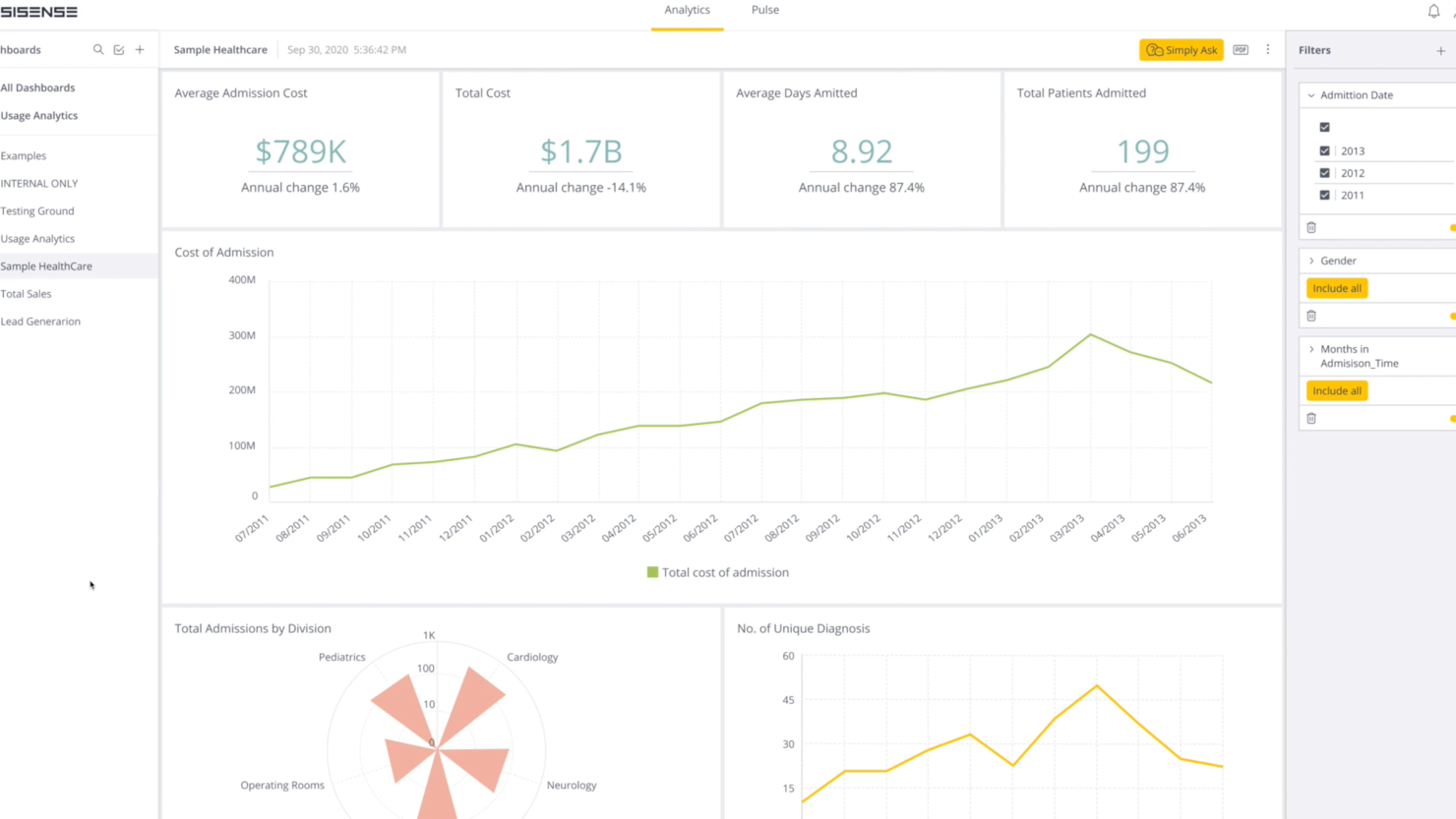Click the Cardiology label on the polar chart

click(x=532, y=657)
